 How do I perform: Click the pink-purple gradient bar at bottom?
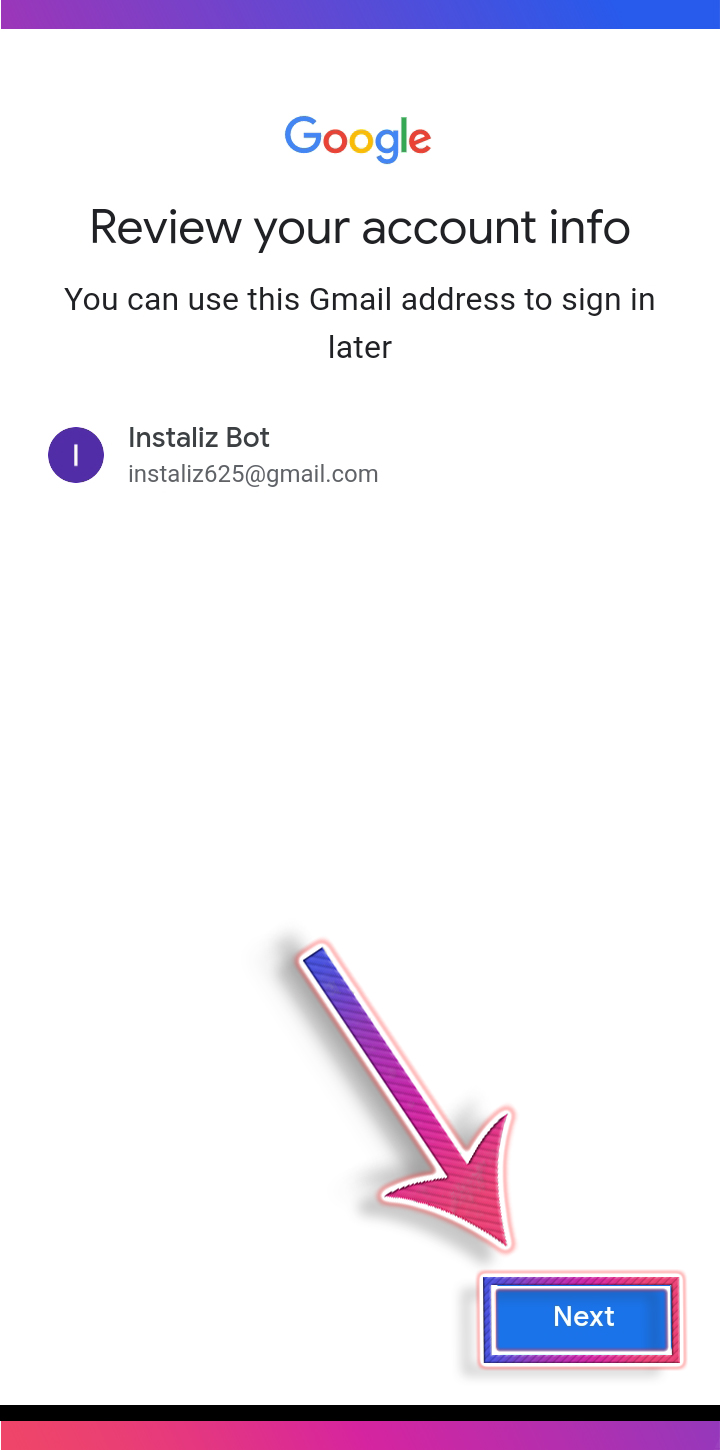tap(360, 1436)
